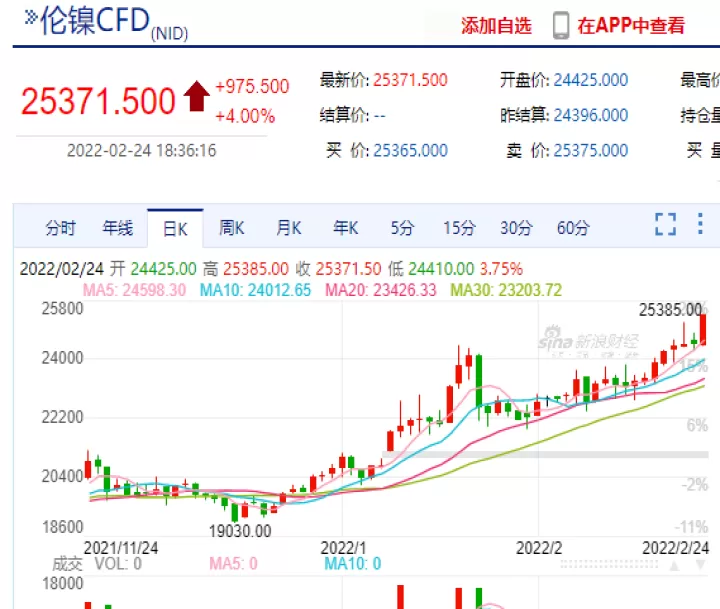Image resolution: width=720 pixels, height=609 pixels.
Task: Click the fullscreen chart icon
Action: coord(665,225)
